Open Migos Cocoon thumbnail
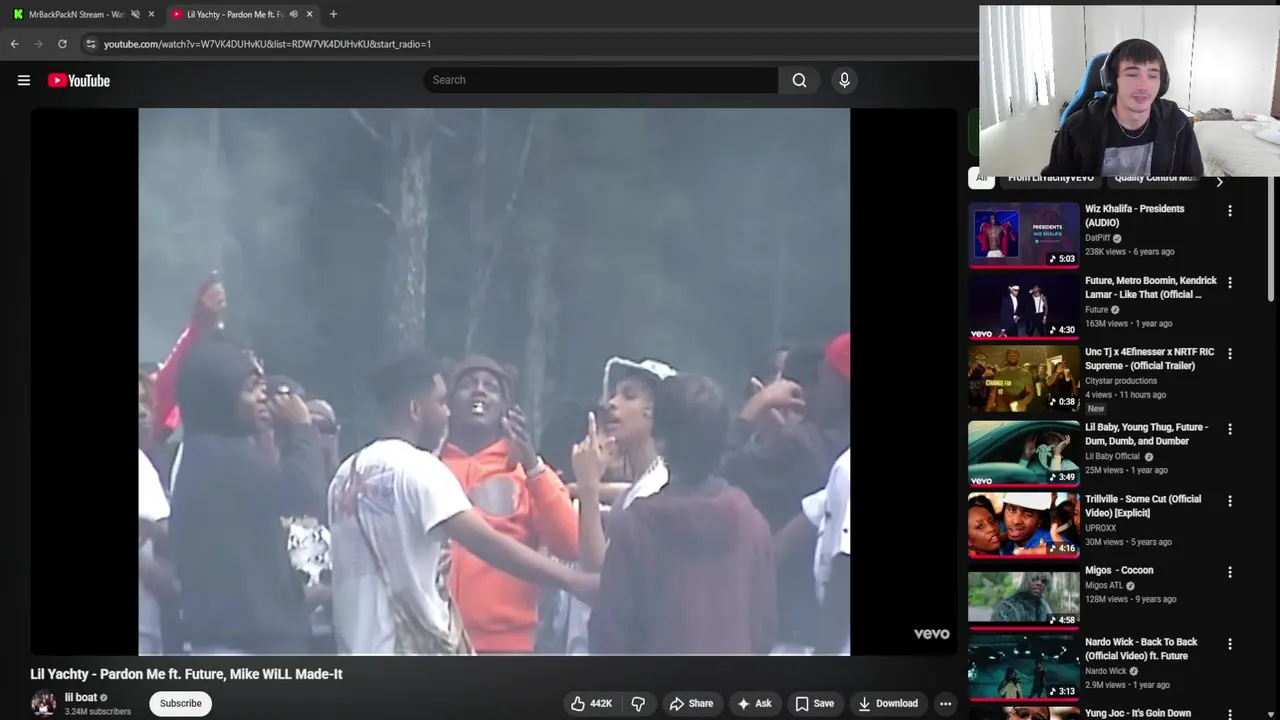This screenshot has height=720, width=1280. (x=1023, y=596)
